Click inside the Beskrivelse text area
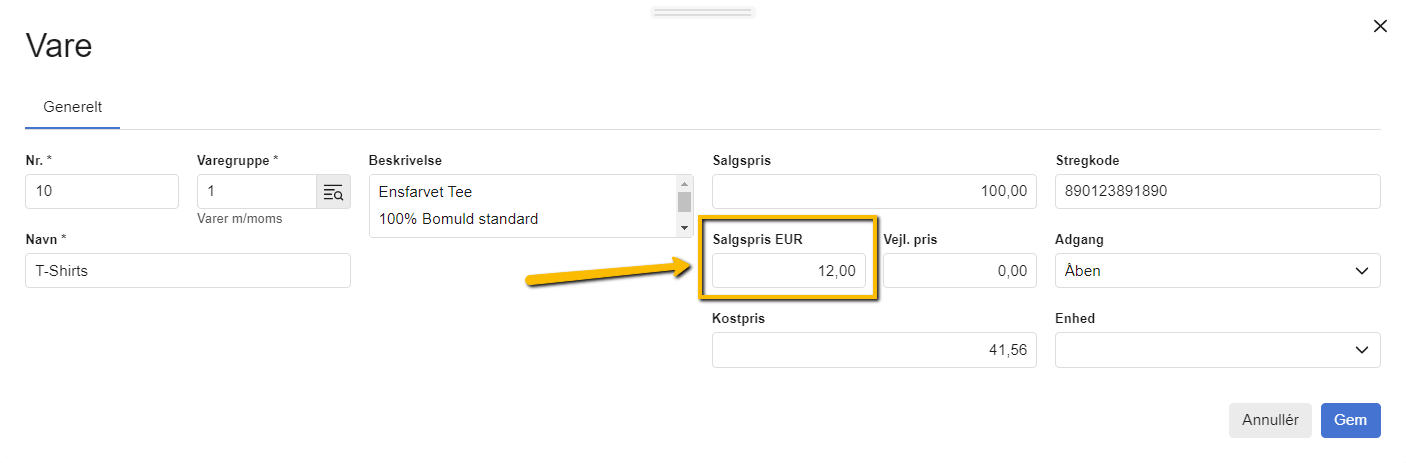This screenshot has height=463, width=1406. click(522, 206)
